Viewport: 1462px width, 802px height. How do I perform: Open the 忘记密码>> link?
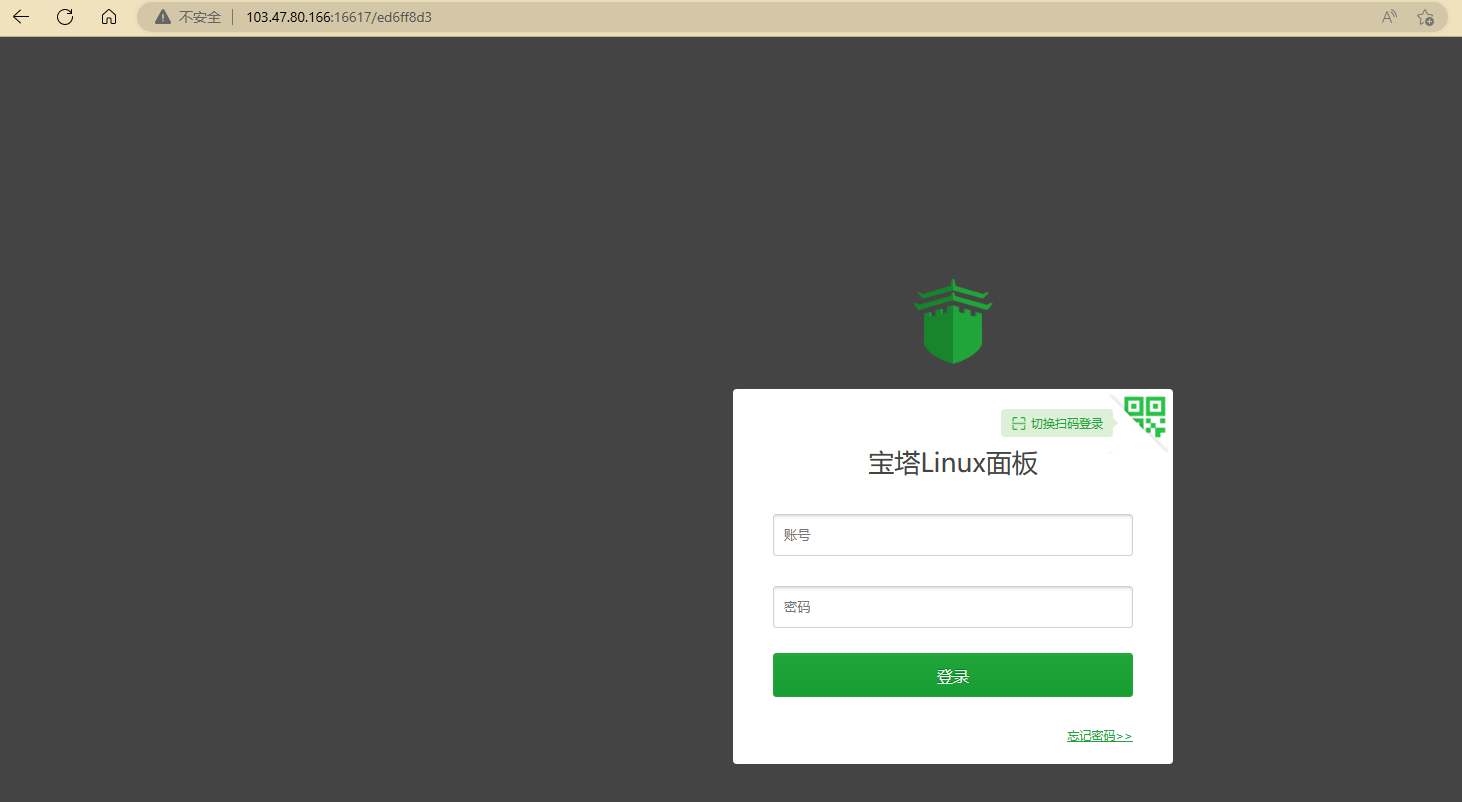(1099, 736)
